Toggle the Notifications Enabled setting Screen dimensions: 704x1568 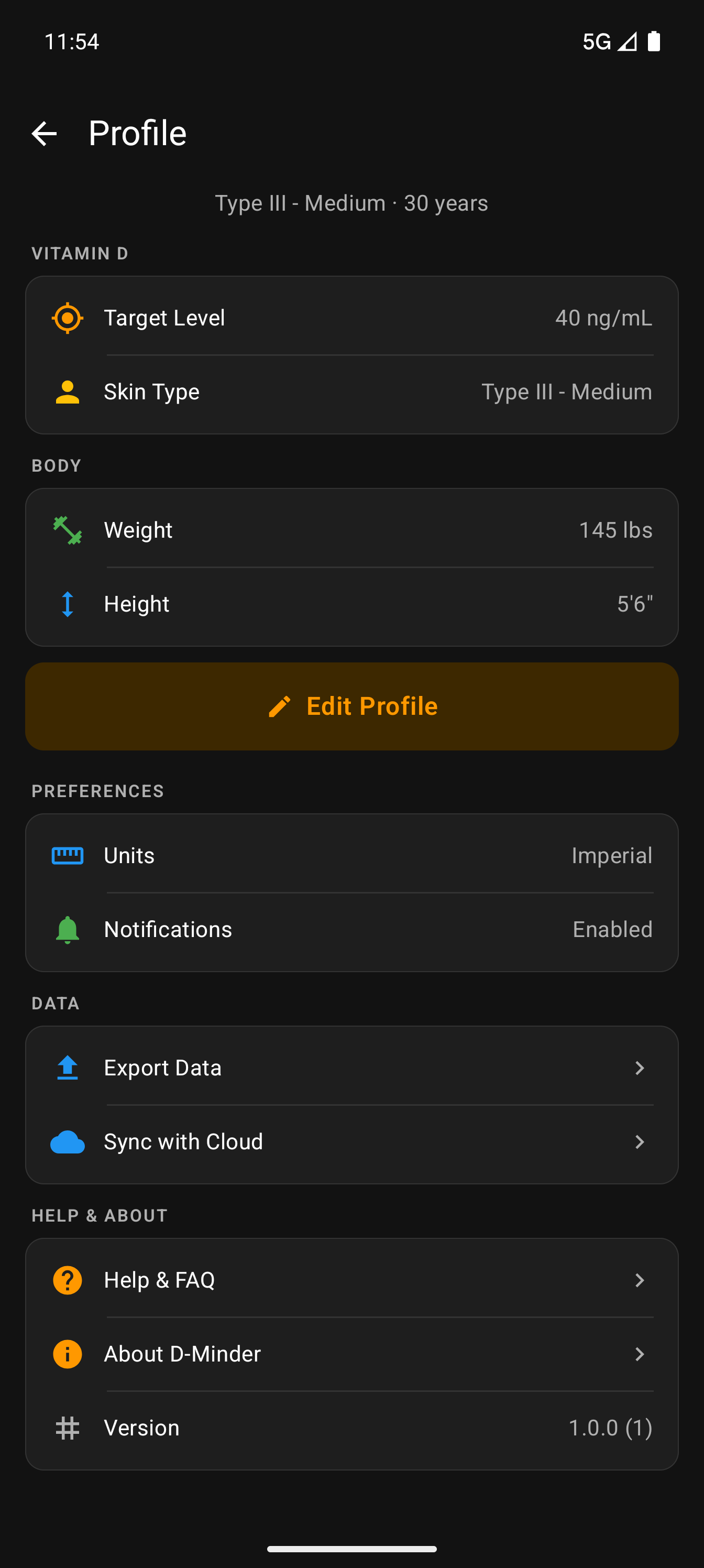pos(612,930)
